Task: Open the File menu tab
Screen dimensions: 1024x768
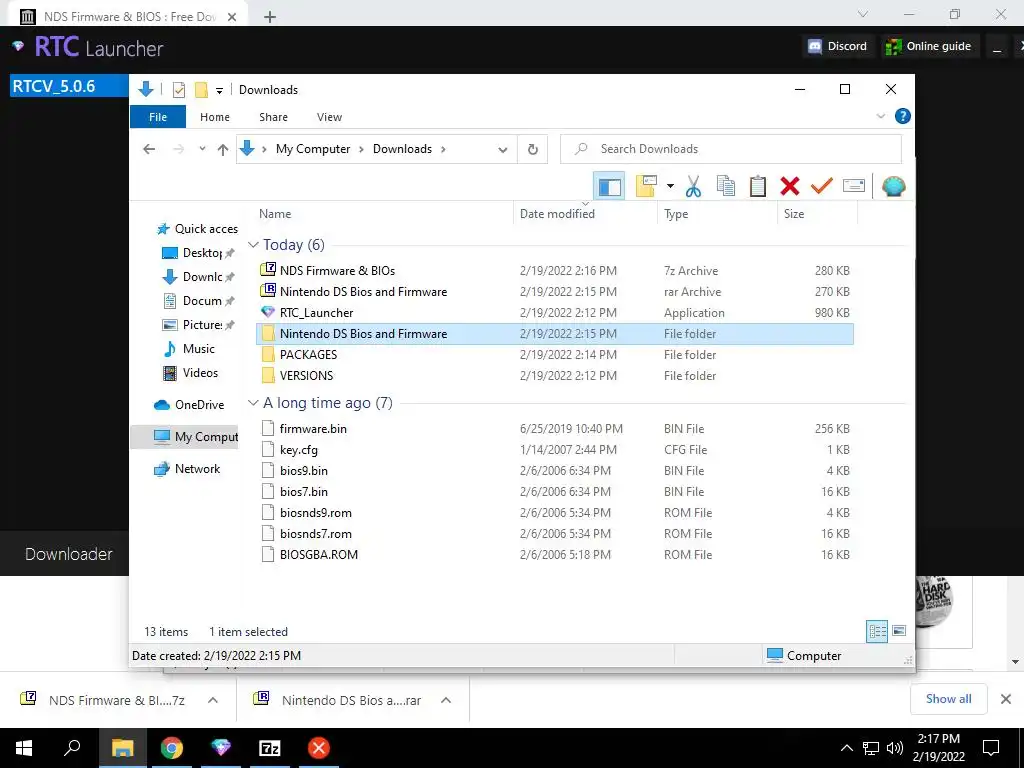Action: click(158, 117)
